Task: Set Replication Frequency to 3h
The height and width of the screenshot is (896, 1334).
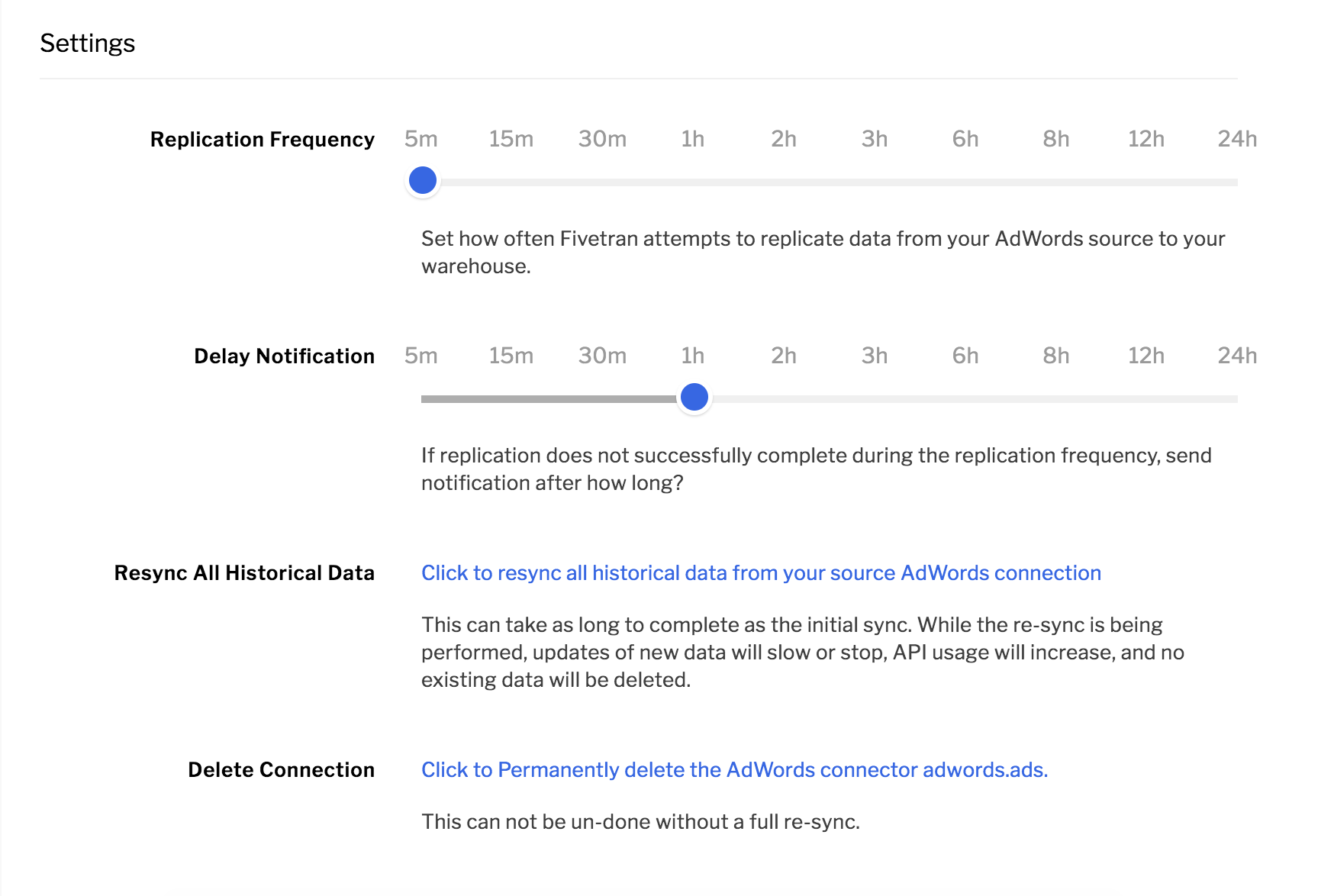Action: point(875,139)
